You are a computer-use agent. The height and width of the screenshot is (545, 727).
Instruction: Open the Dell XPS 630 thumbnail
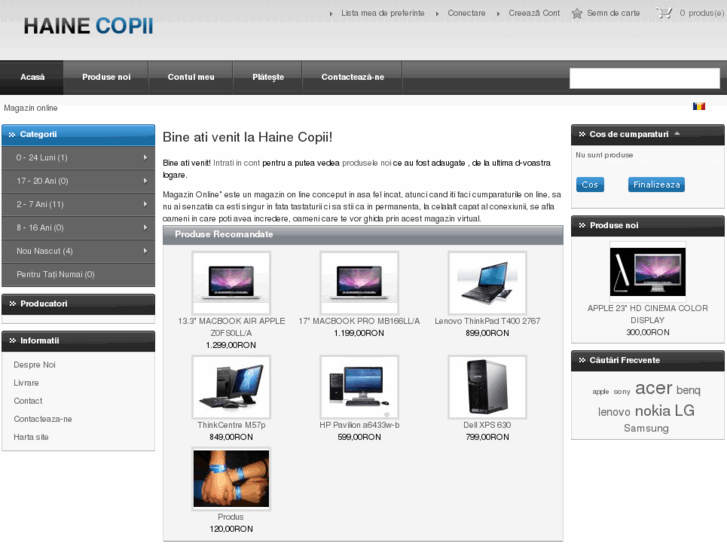pos(487,387)
